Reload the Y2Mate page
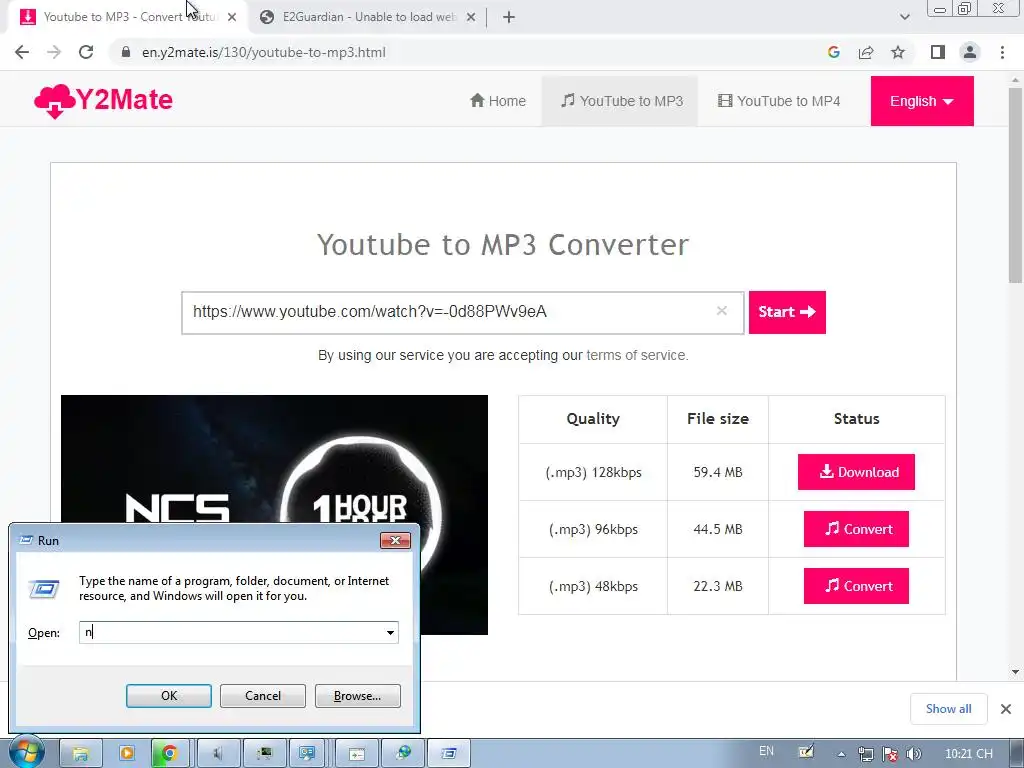Image resolution: width=1024 pixels, height=768 pixels. tap(86, 52)
